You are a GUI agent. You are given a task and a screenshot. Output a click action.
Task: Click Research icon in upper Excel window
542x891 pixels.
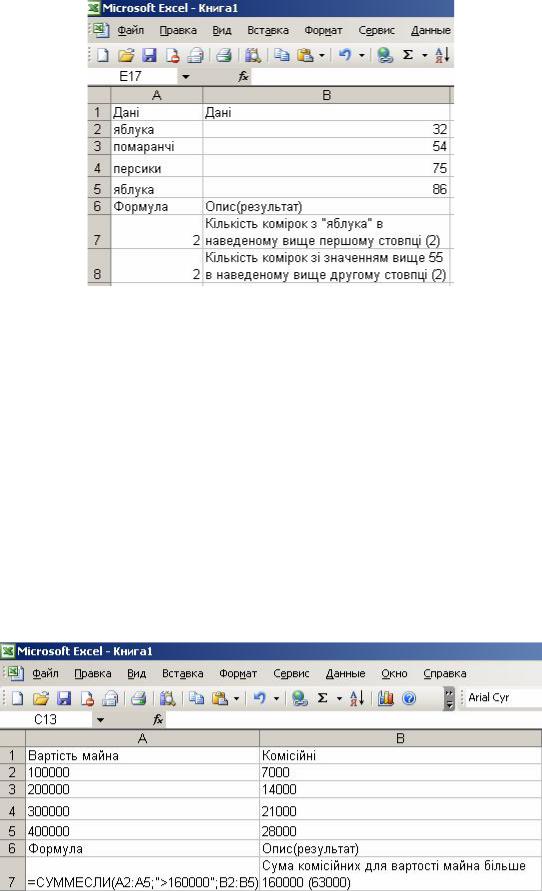[x=253, y=55]
